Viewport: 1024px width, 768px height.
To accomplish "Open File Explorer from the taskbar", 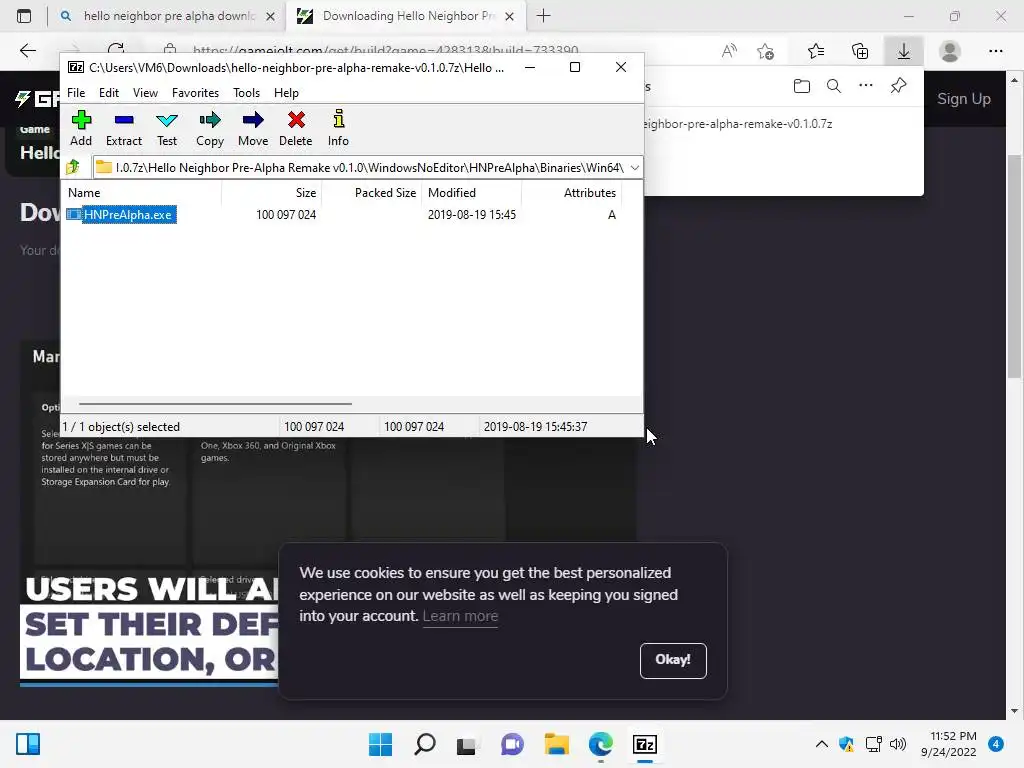I will pyautogui.click(x=556, y=744).
